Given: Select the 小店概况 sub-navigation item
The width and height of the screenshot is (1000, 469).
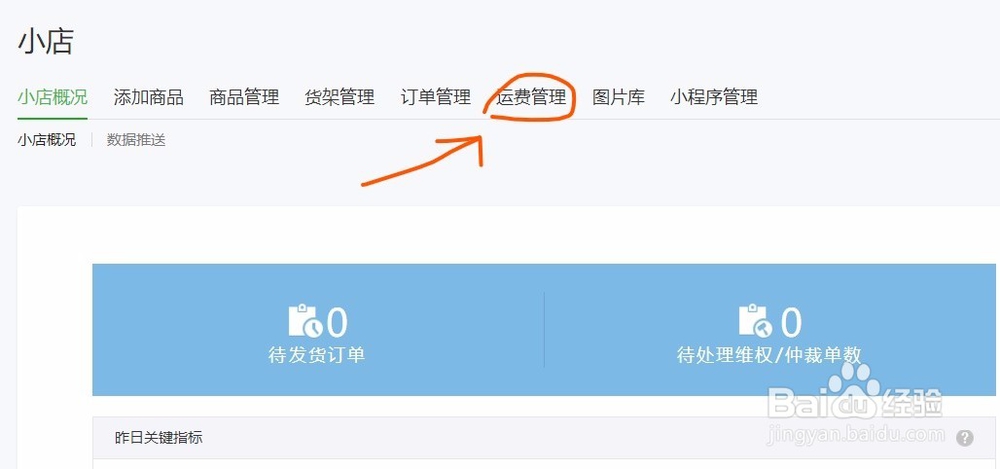Looking at the screenshot, I should coord(47,140).
